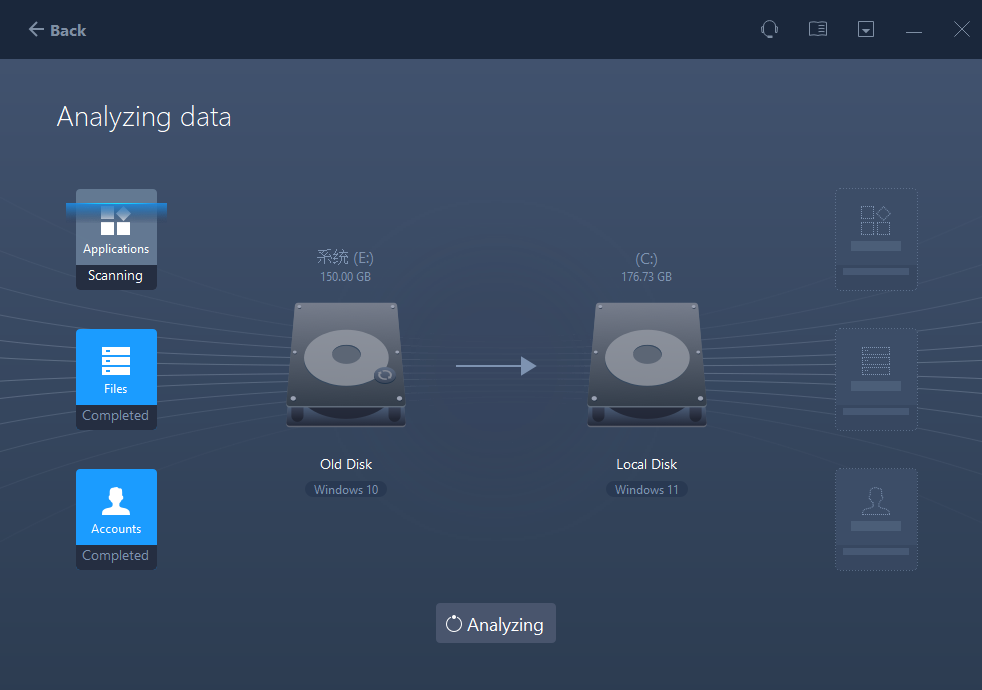This screenshot has height=690, width=982.
Task: Close the application window
Action: pos(961,29)
